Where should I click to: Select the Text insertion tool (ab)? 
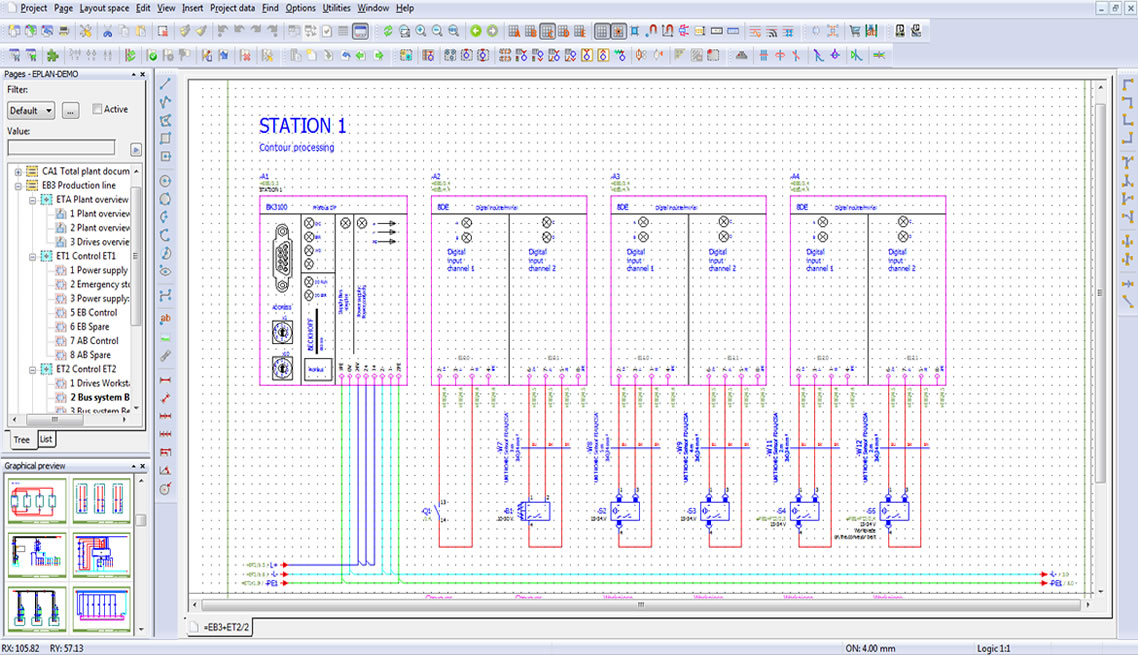[x=165, y=319]
